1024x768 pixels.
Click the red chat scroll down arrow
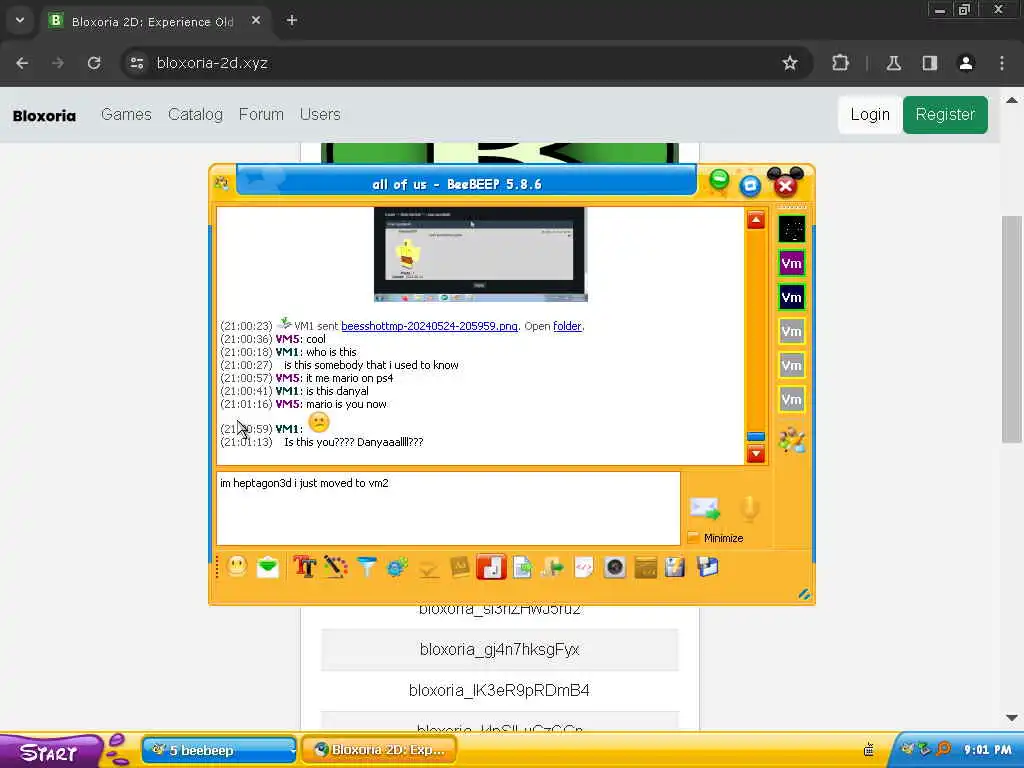(x=756, y=453)
